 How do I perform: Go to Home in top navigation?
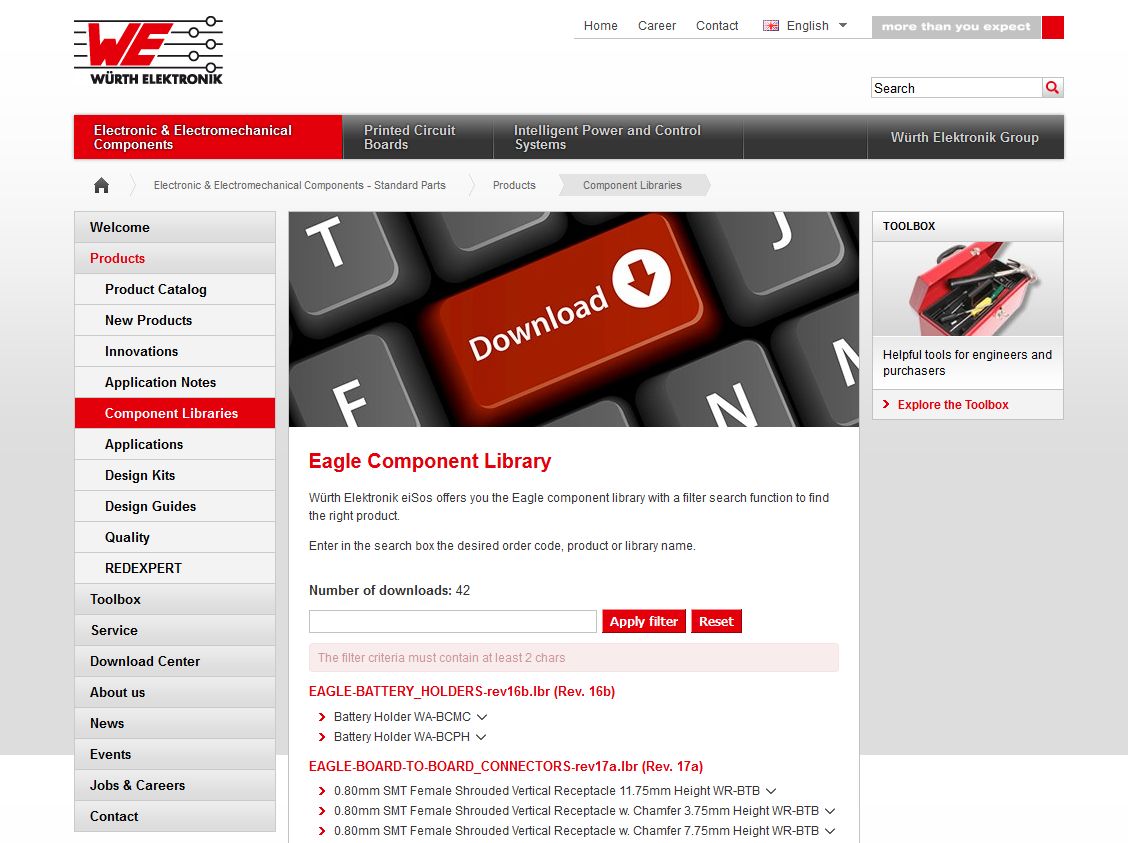click(601, 26)
